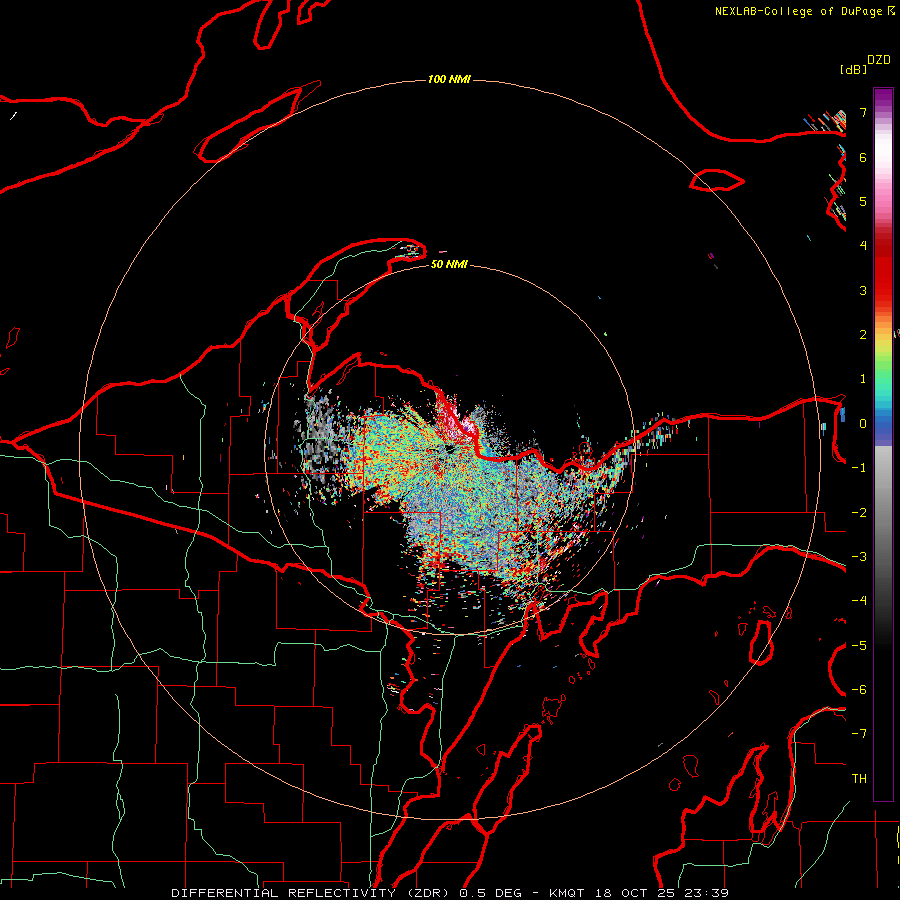Click the -6 value on the color scale
The height and width of the screenshot is (900, 900).
tap(859, 690)
